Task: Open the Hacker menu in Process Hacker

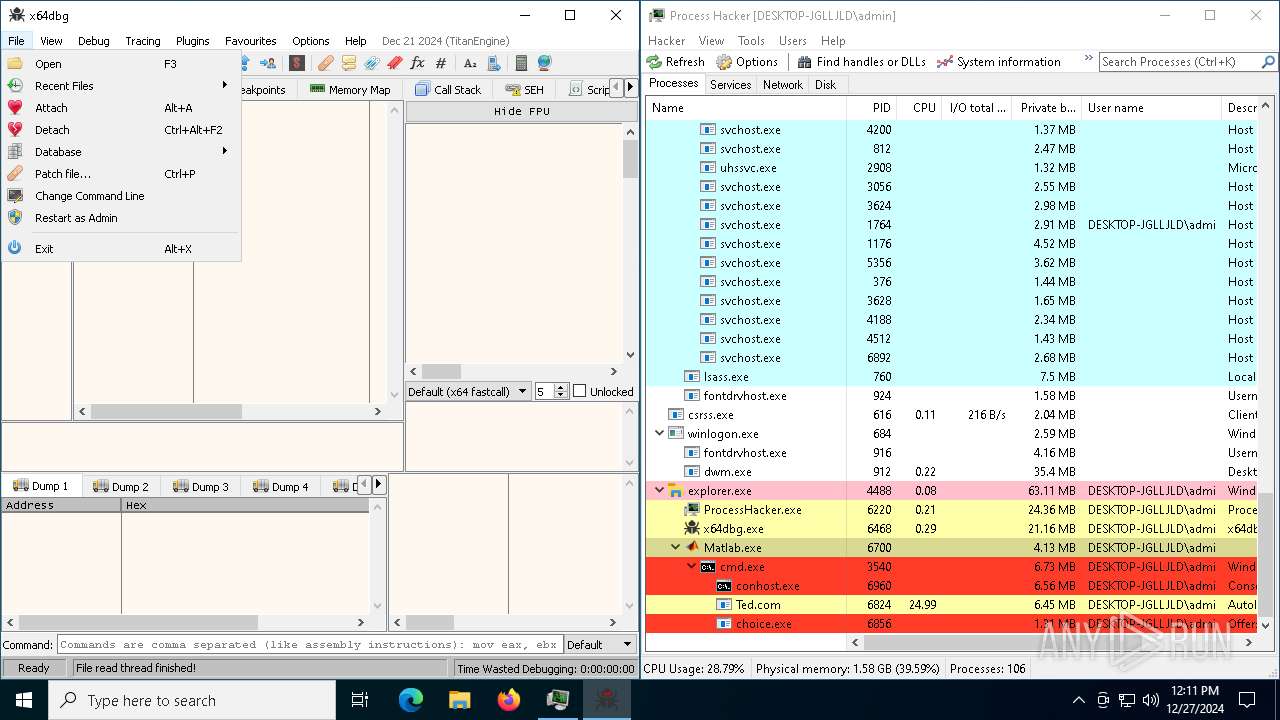Action: coord(667,41)
